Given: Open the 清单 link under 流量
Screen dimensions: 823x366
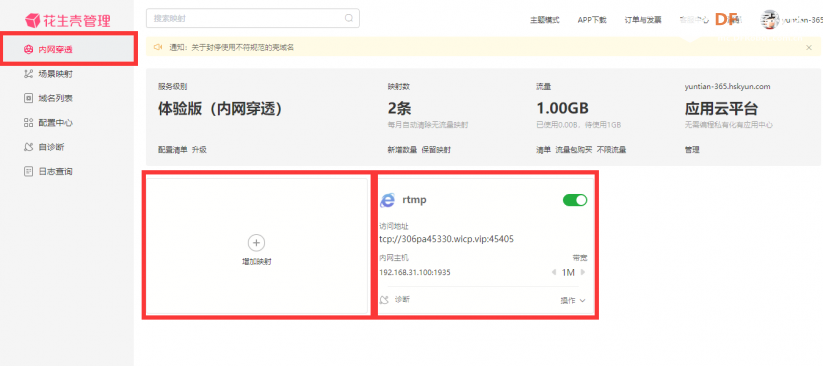Looking at the screenshot, I should tap(543, 150).
